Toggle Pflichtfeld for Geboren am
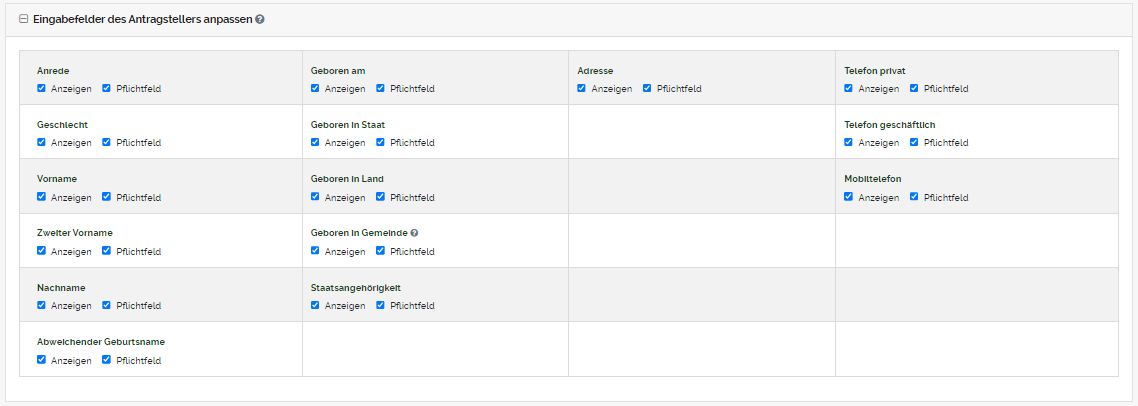The width and height of the screenshot is (1138, 406). click(x=380, y=88)
